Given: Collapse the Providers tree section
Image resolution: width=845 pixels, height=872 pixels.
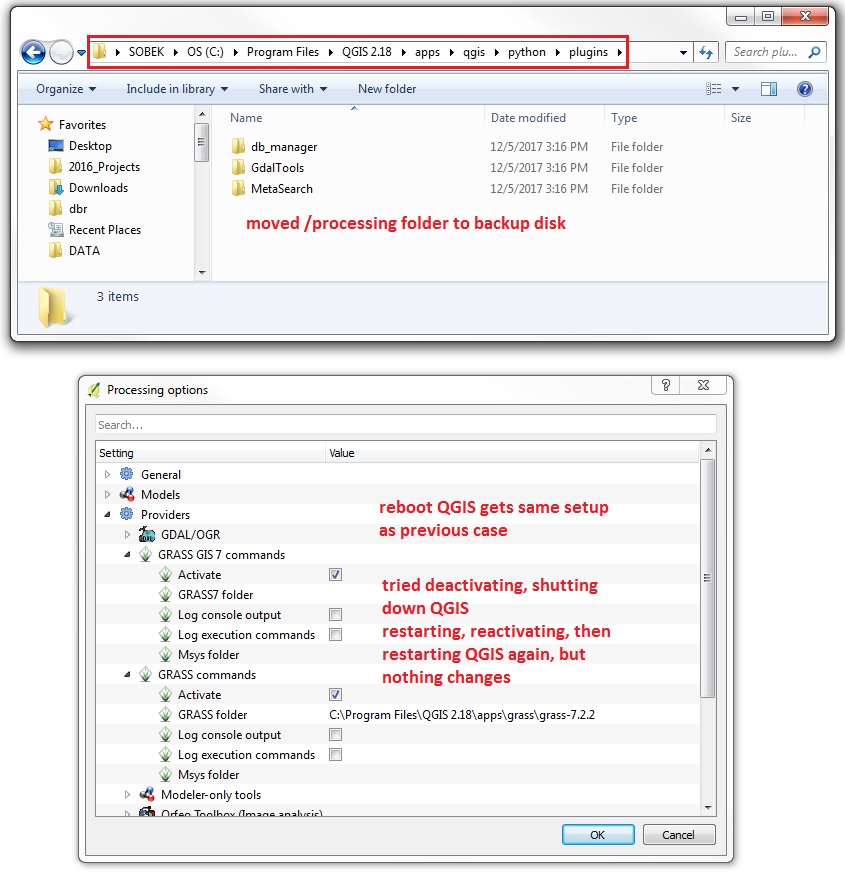Looking at the screenshot, I should click(105, 514).
